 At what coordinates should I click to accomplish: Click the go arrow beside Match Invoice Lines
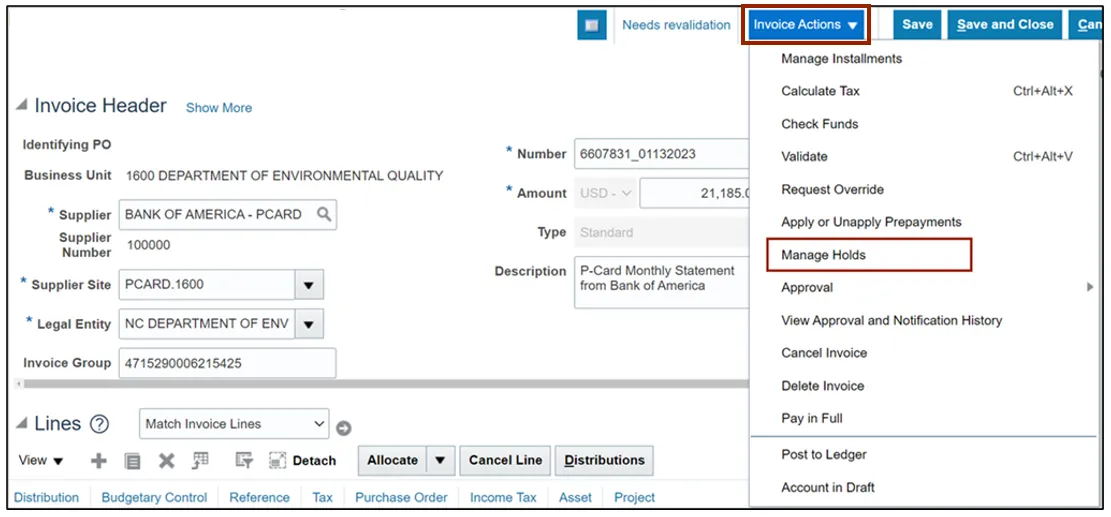(x=343, y=428)
